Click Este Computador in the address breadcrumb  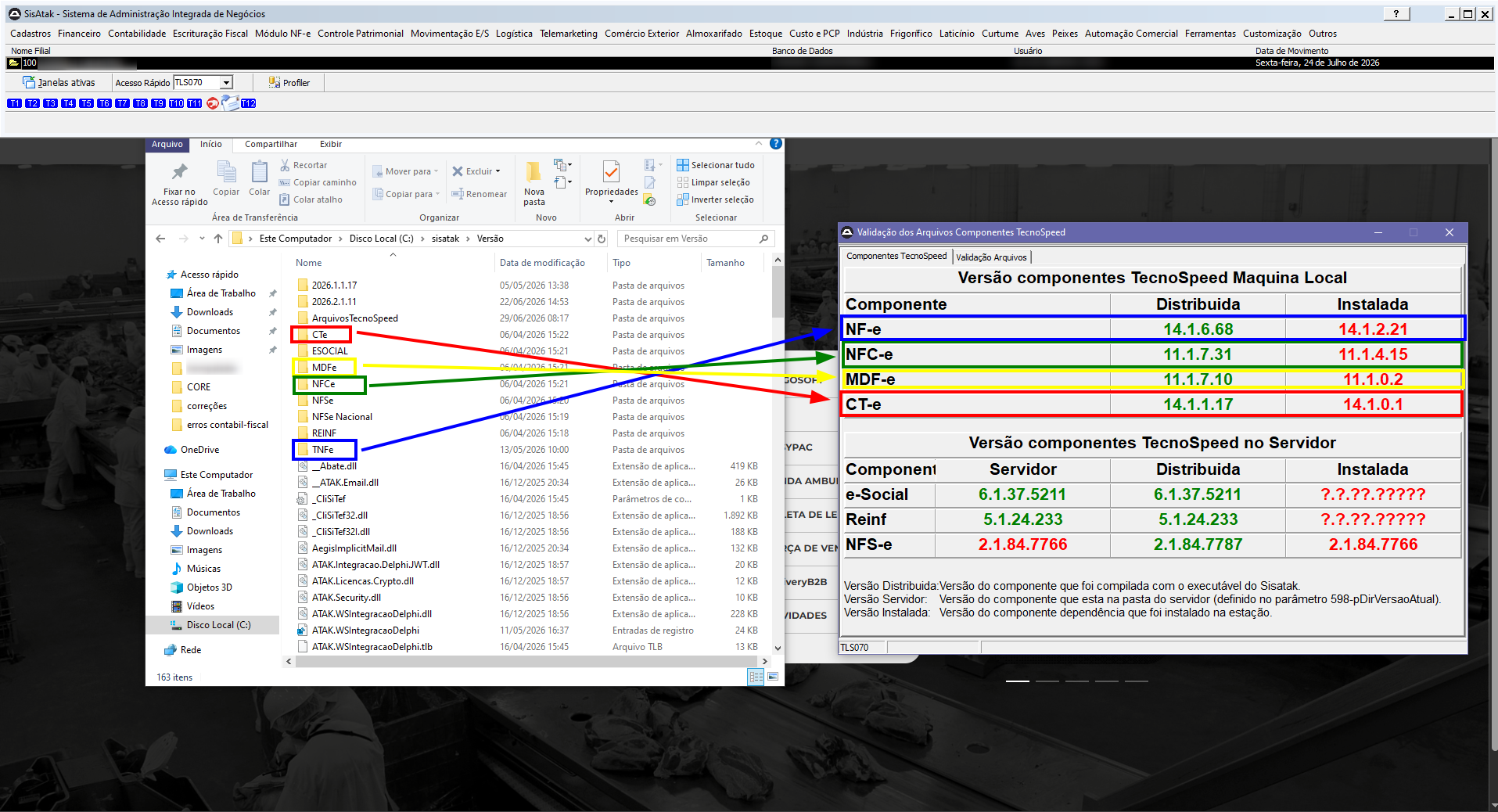[296, 239]
